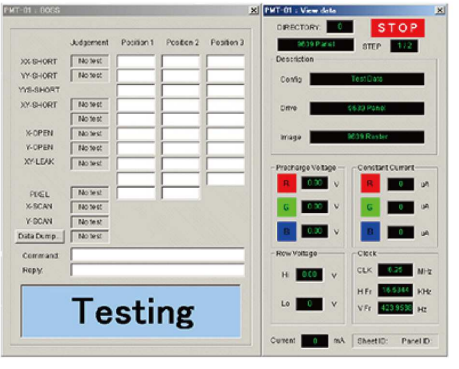
Task: Click XY-SHORT Position 3 field
Action: 225,105
